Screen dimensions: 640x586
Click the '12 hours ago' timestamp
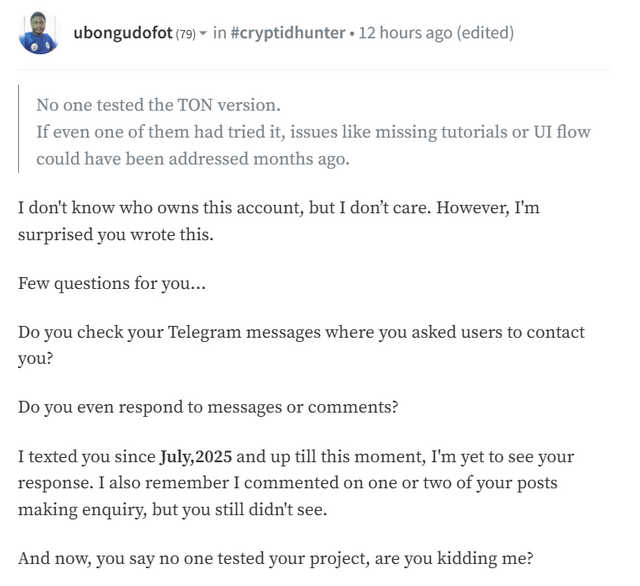(405, 33)
